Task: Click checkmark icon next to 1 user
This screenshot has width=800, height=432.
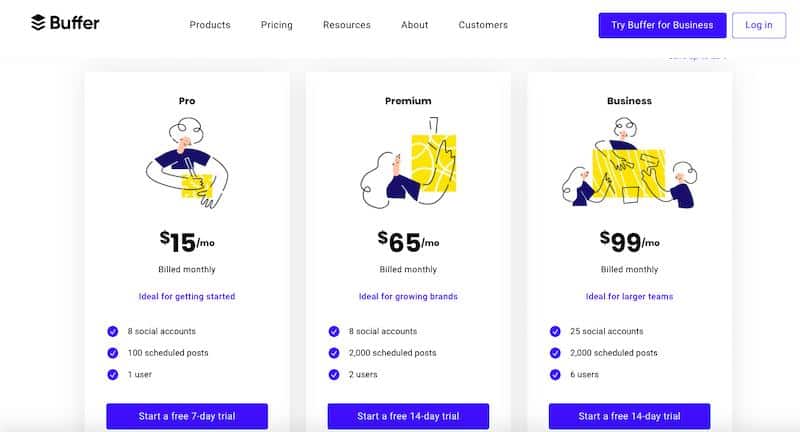Action: click(x=113, y=374)
